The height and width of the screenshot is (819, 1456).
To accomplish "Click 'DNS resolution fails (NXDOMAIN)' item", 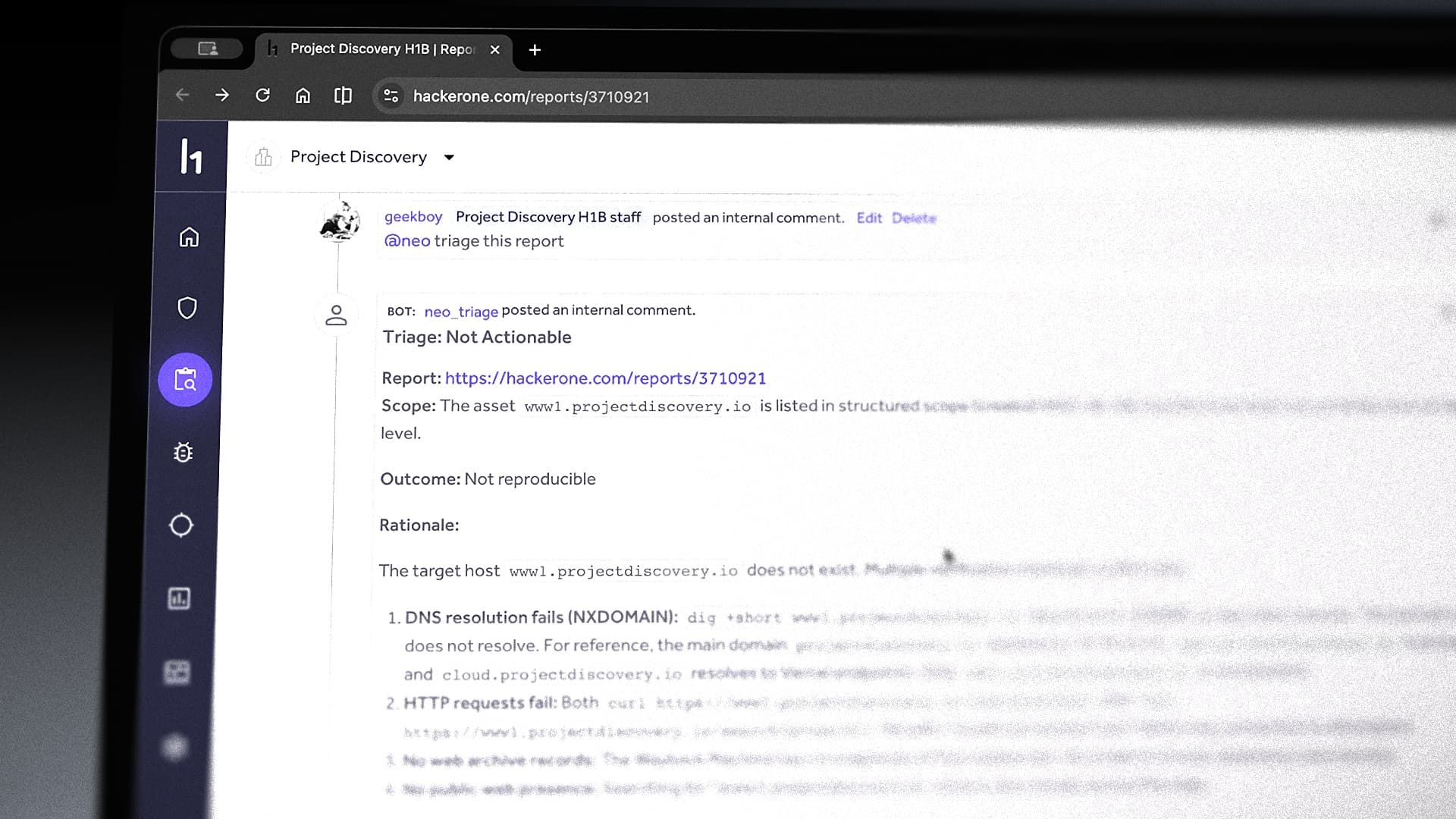I will click(x=541, y=617).
